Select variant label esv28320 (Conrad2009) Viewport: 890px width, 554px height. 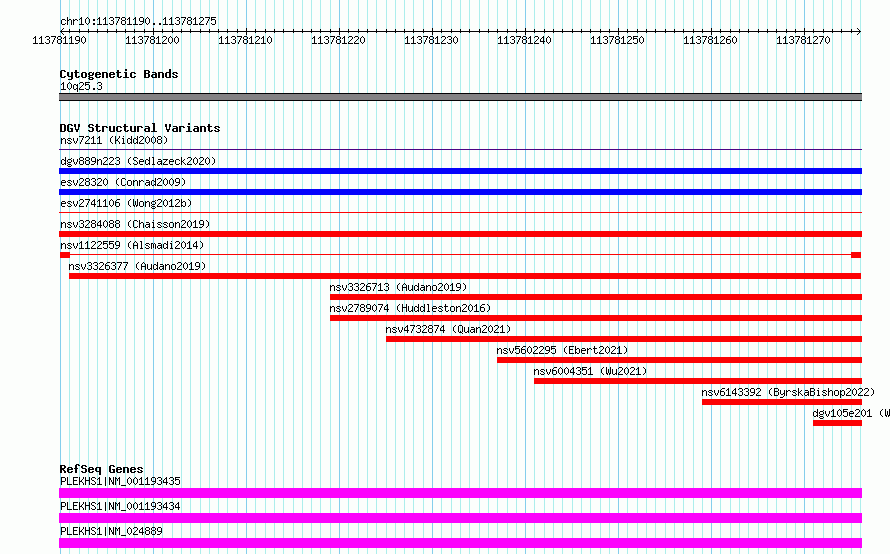[123, 182]
